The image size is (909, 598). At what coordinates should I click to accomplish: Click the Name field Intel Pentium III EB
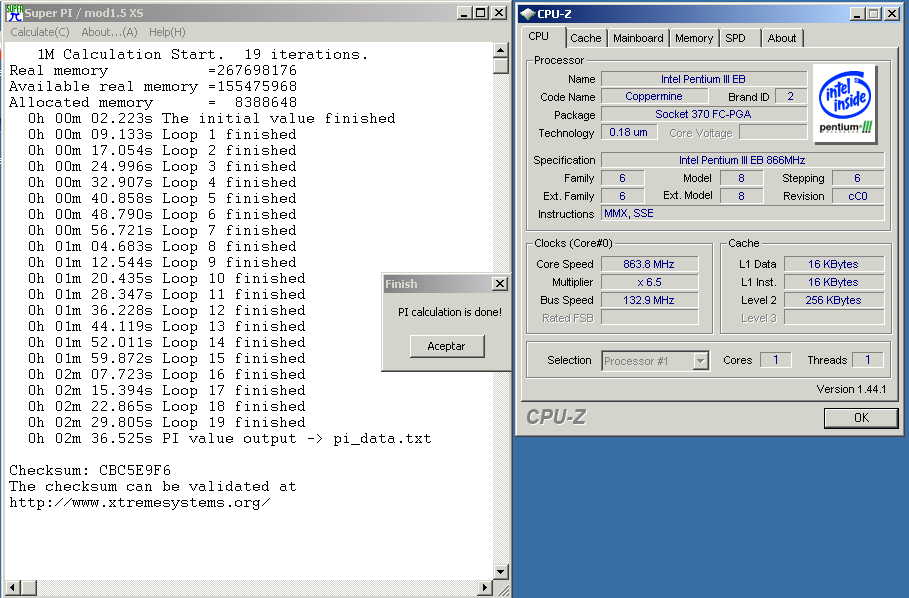[x=704, y=79]
